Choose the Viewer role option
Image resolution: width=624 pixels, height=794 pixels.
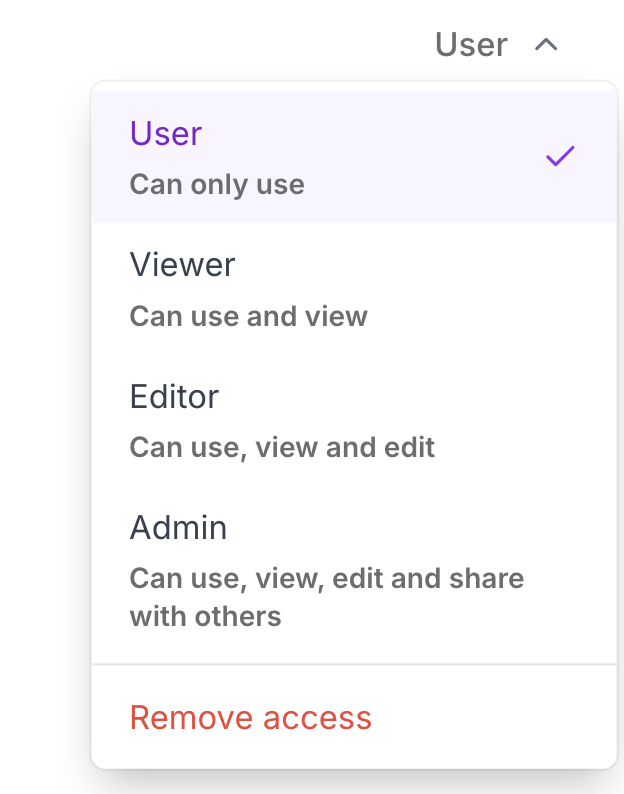tap(354, 289)
